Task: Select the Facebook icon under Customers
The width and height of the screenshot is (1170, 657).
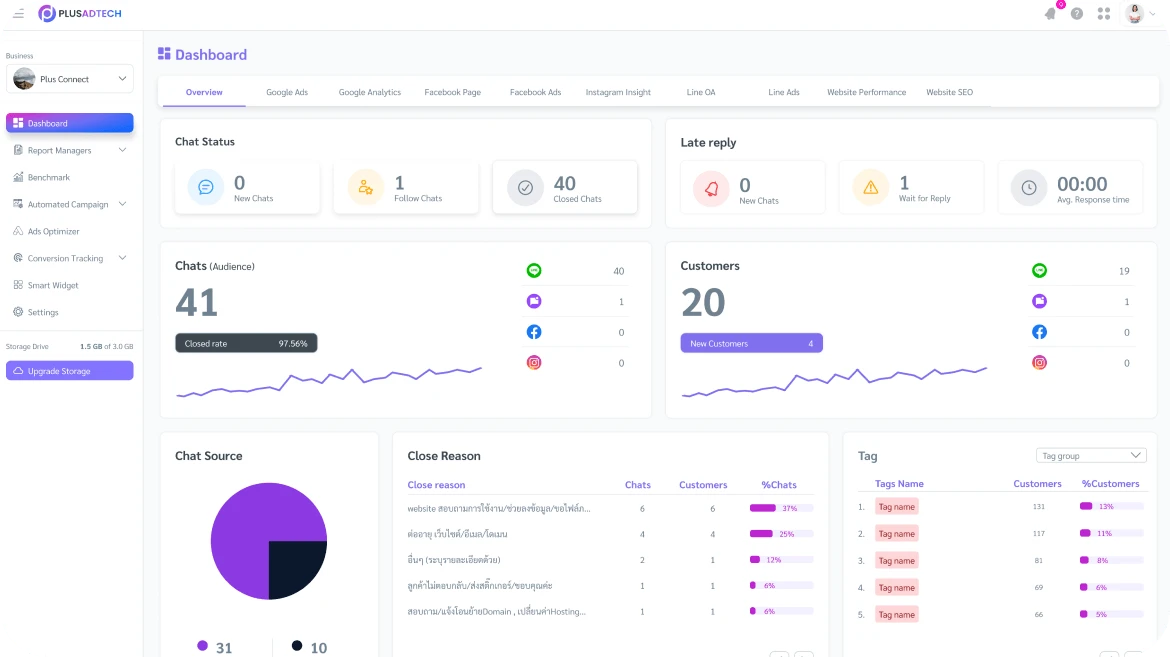Action: 1040,332
